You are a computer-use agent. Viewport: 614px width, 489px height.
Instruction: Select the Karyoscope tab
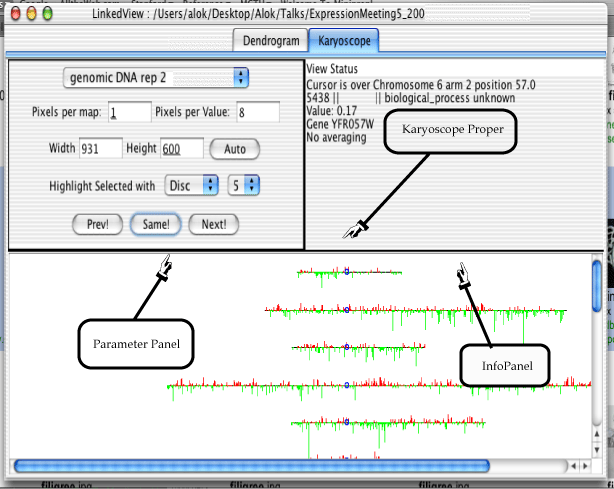click(344, 40)
